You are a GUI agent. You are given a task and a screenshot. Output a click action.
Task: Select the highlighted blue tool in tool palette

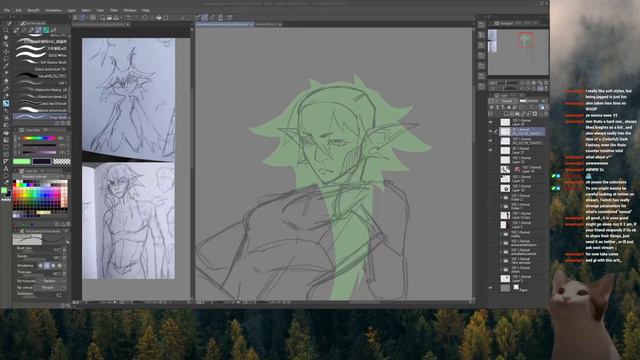6,103
